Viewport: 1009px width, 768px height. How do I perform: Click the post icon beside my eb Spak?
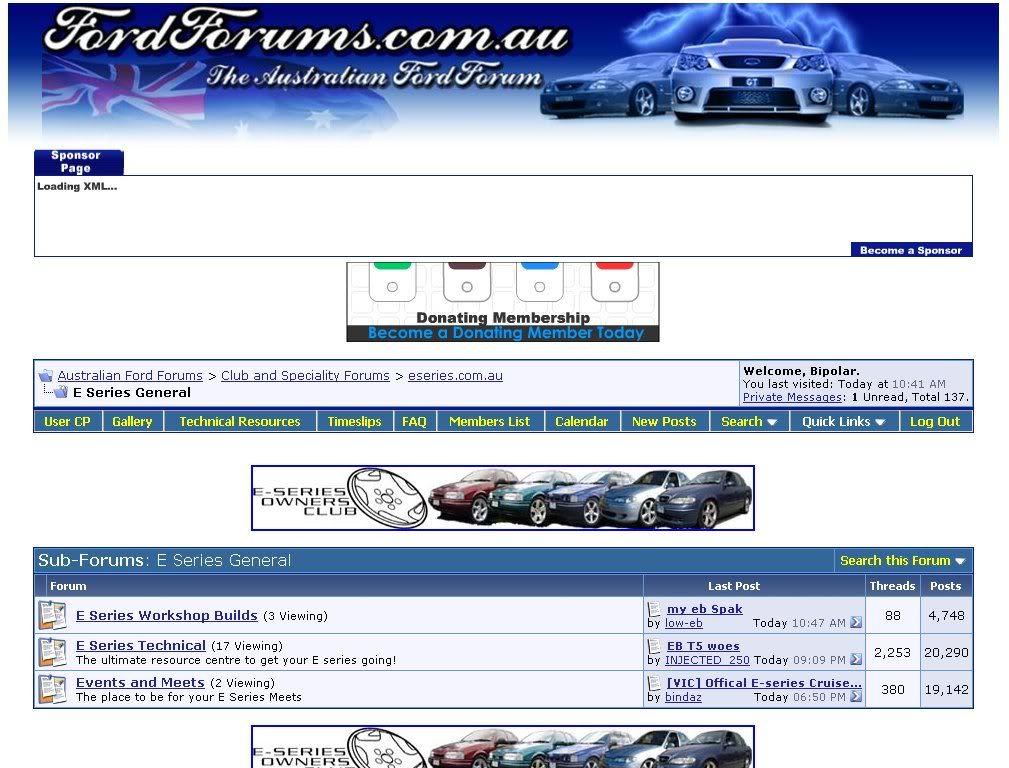(x=654, y=608)
